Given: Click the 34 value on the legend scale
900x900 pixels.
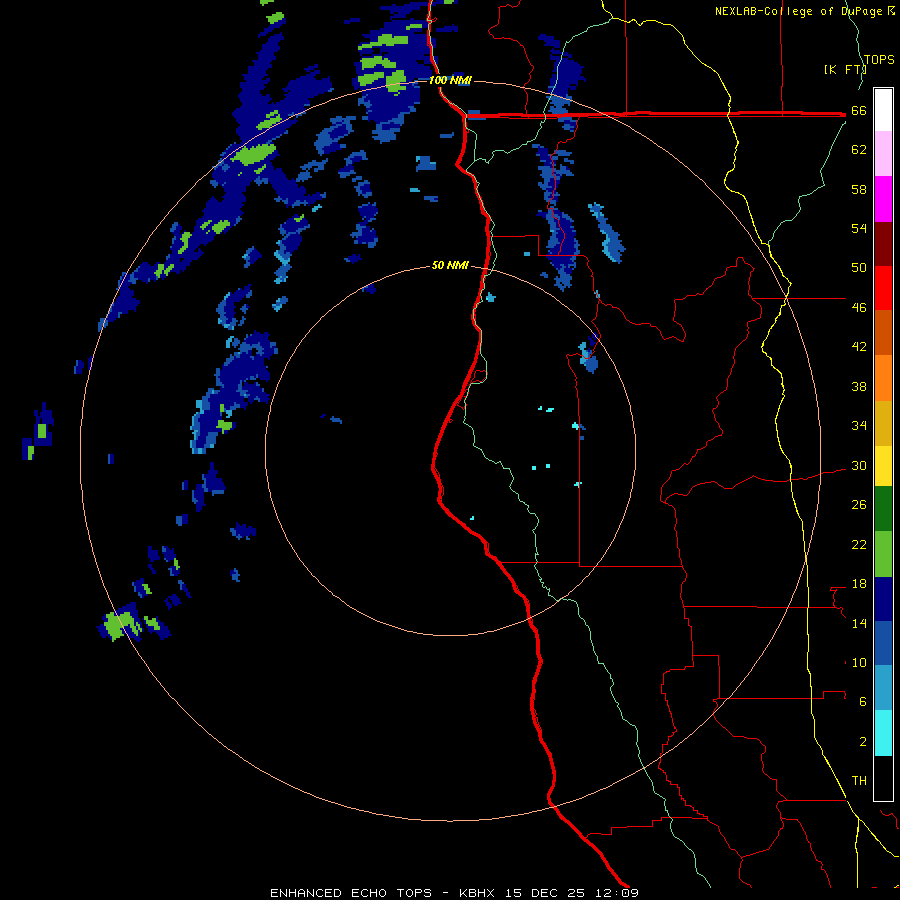Looking at the screenshot, I should 859,426.
